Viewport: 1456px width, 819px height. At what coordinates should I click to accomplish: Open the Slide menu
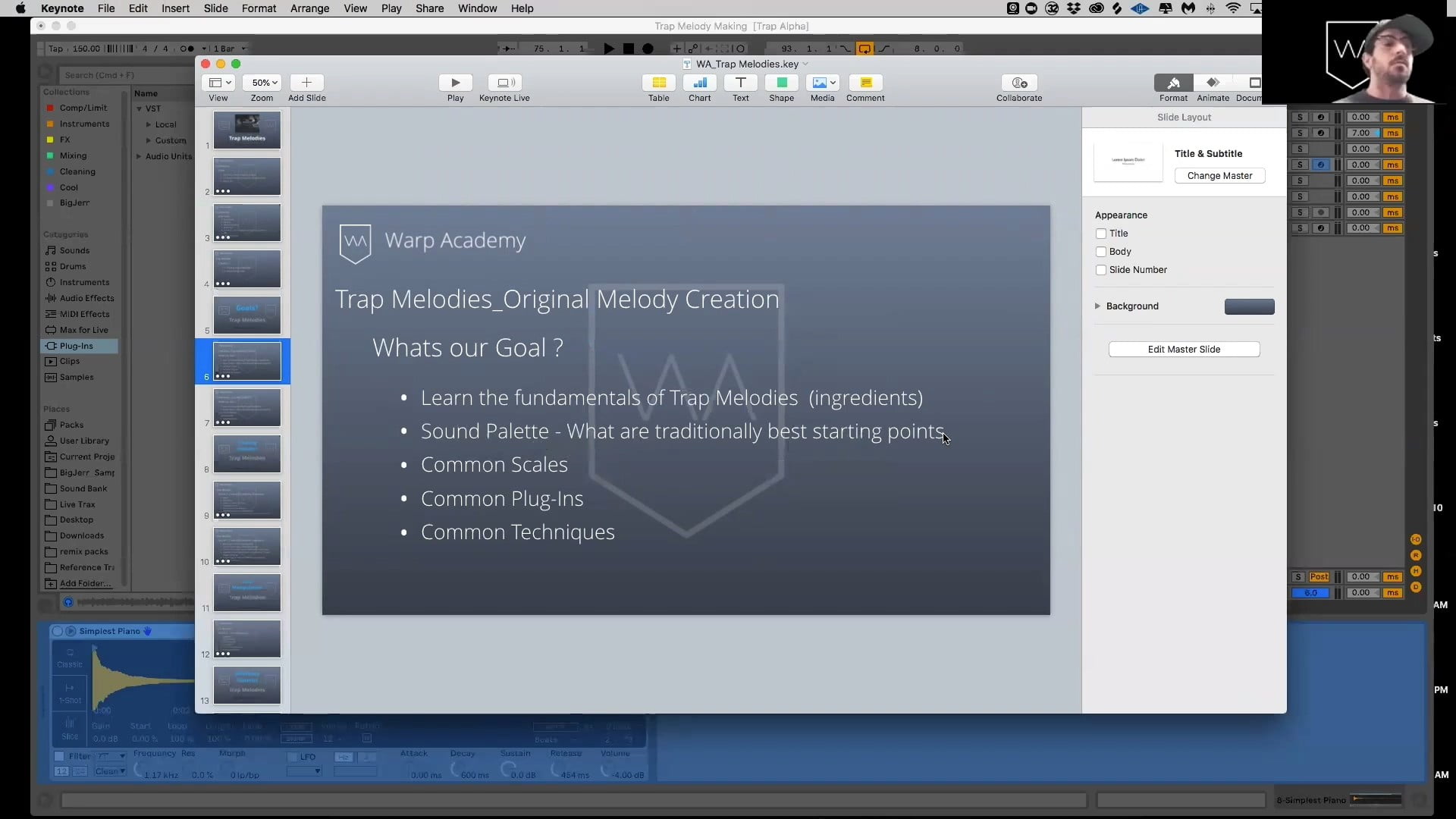coord(215,8)
